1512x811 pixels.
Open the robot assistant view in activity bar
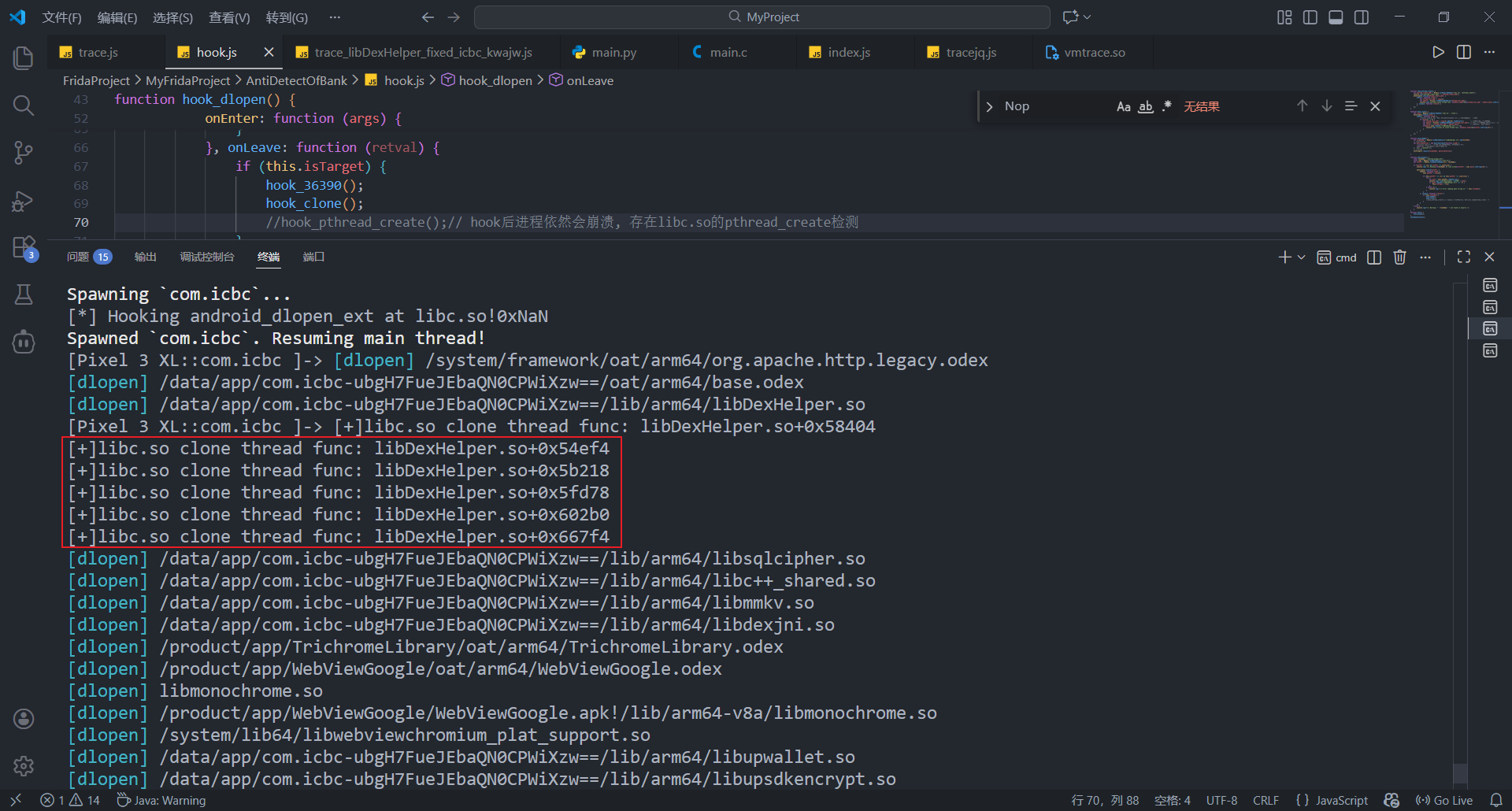pyautogui.click(x=24, y=342)
